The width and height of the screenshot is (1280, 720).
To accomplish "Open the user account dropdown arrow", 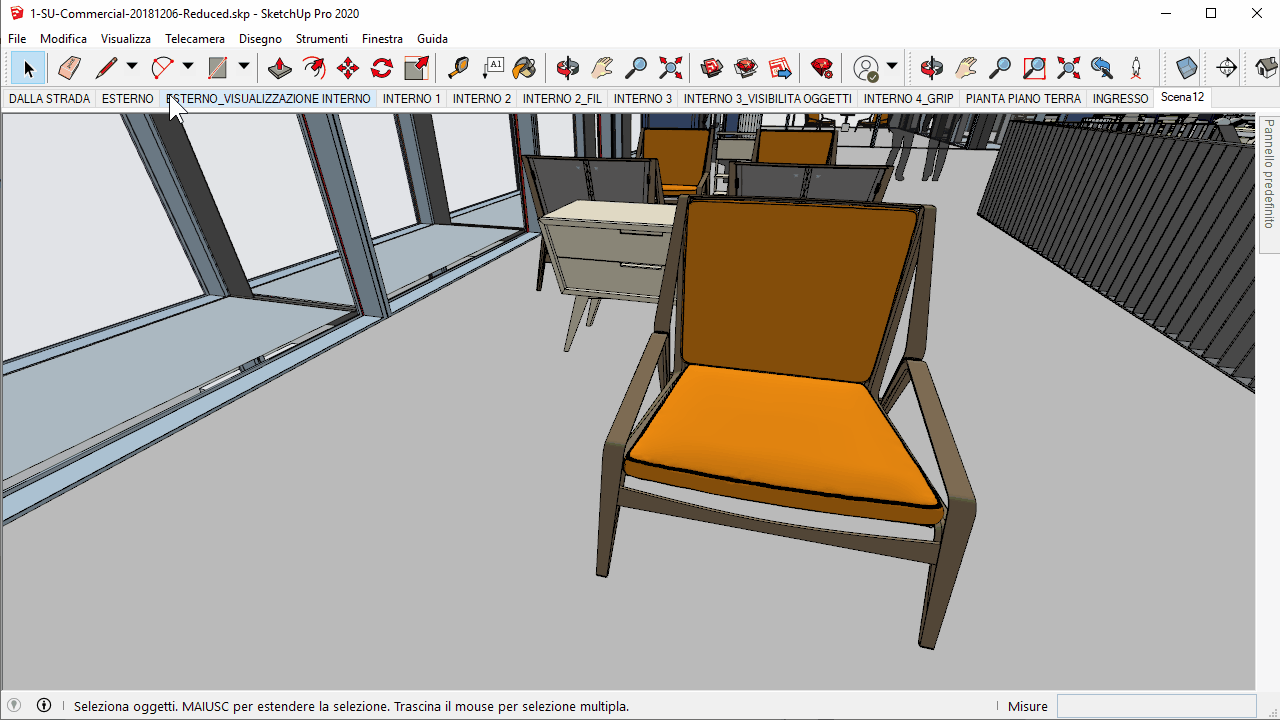I will point(892,67).
